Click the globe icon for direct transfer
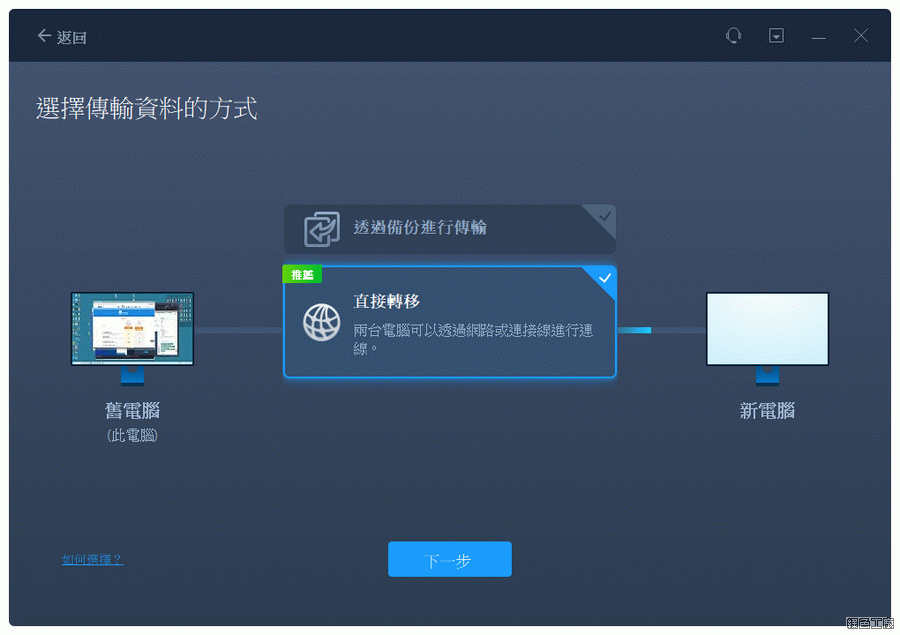Image resolution: width=900 pixels, height=635 pixels. [321, 322]
